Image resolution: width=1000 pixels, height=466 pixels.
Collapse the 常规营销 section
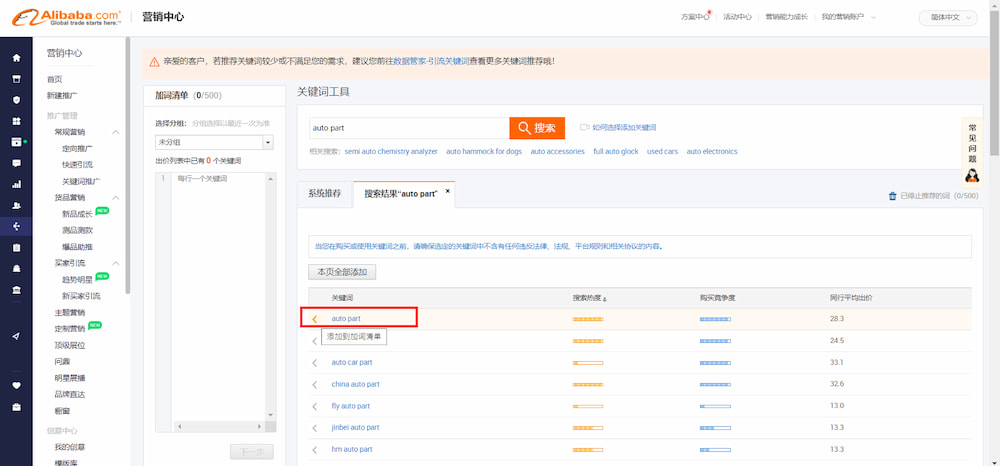[x=116, y=132]
